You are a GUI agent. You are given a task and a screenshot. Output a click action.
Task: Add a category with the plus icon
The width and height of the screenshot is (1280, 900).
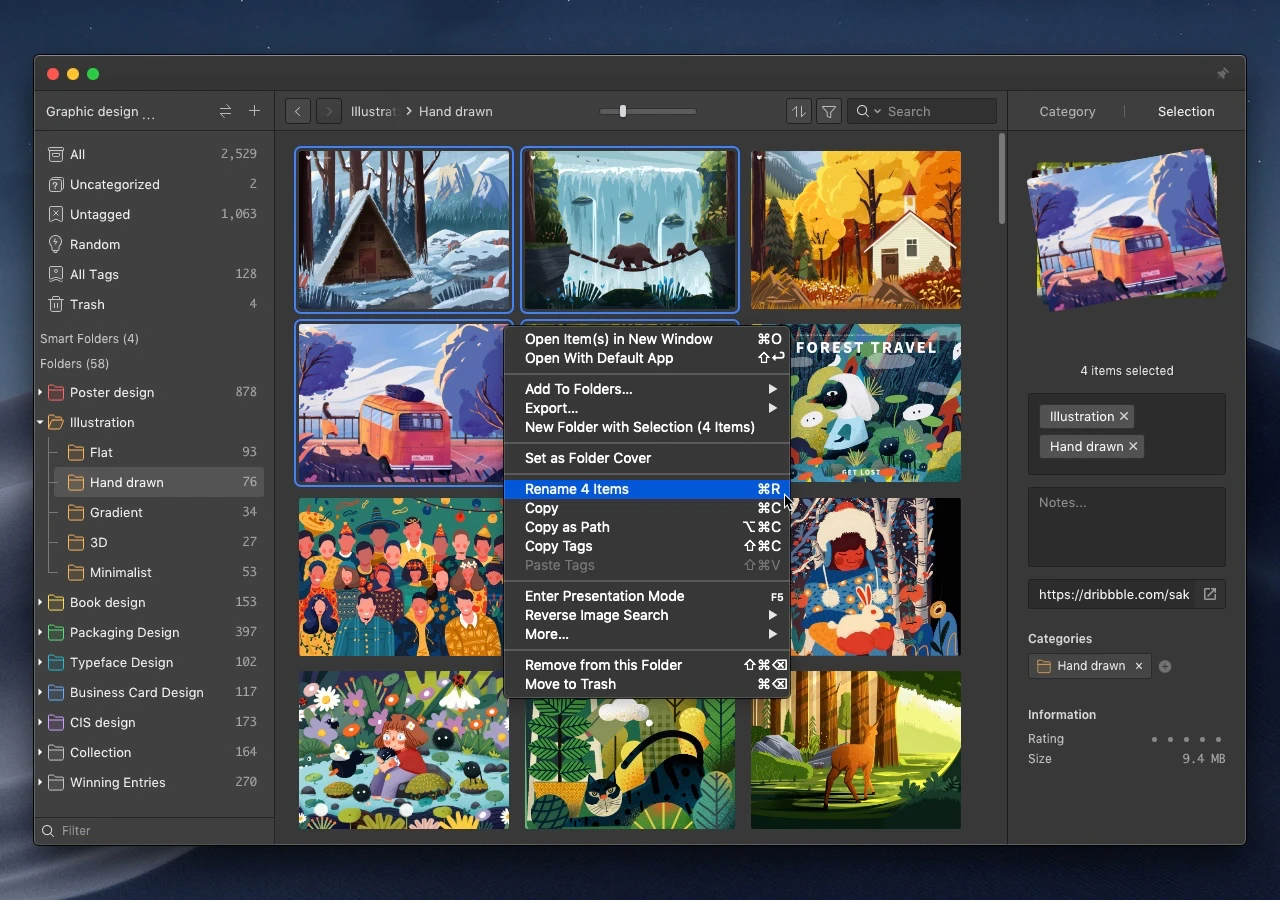1165,666
